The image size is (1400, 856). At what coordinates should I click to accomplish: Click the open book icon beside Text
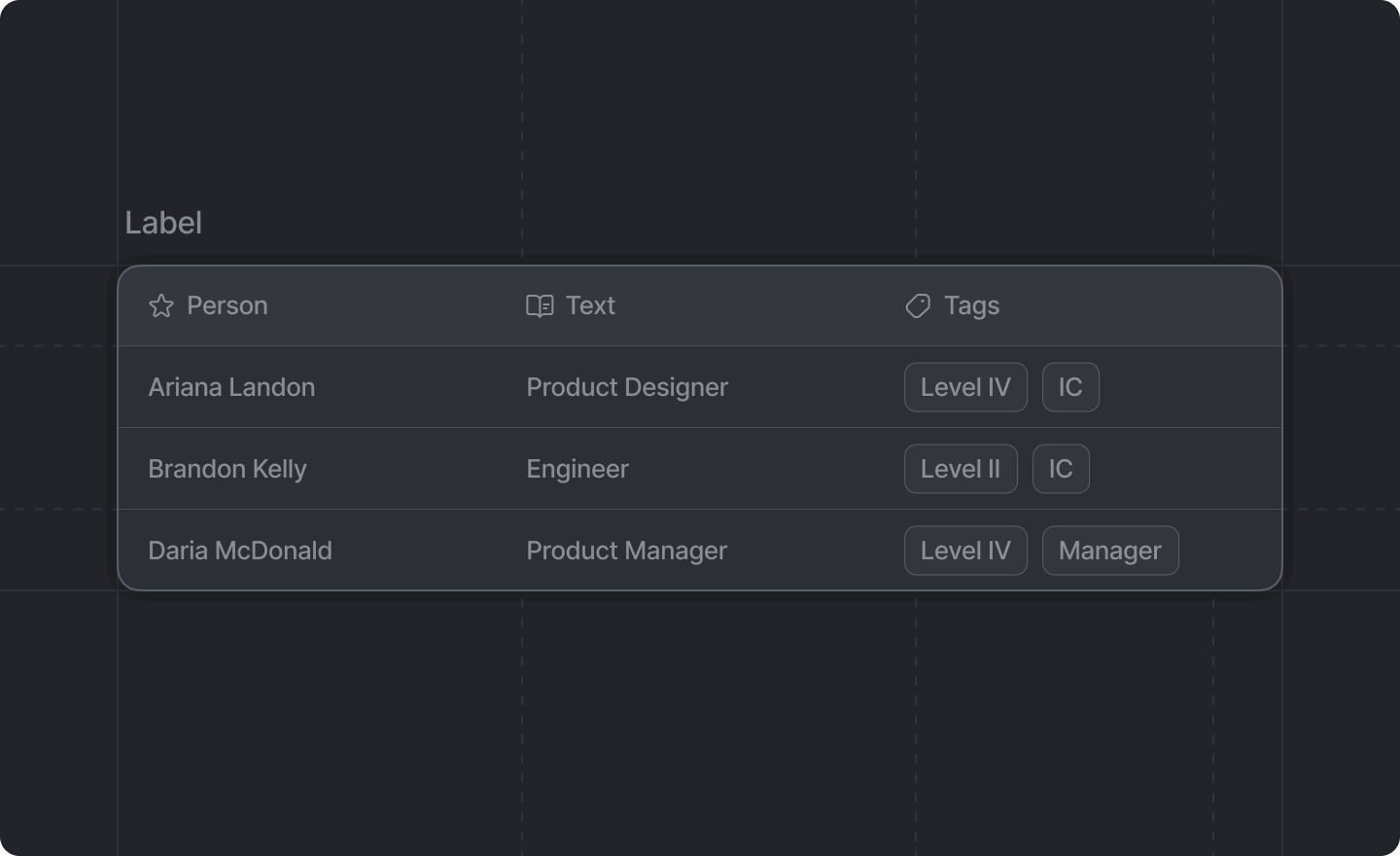tap(540, 306)
